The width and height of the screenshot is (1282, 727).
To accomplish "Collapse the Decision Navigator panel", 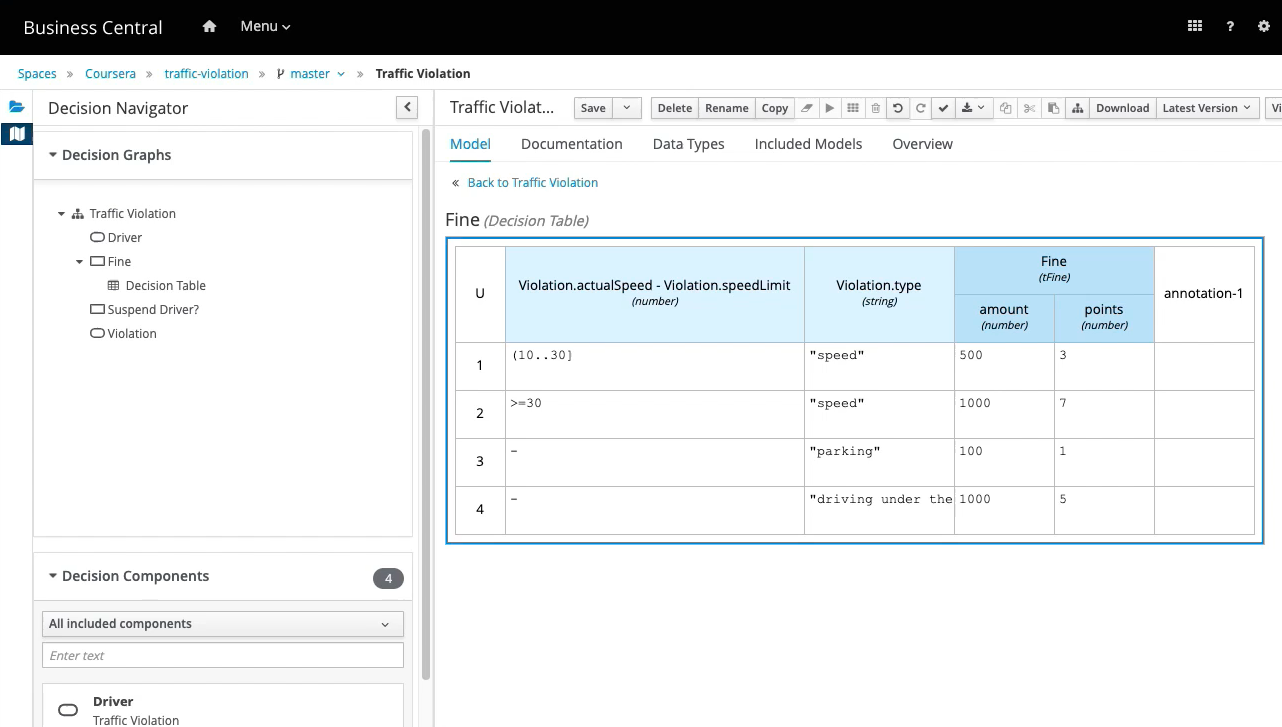I will click(x=407, y=108).
